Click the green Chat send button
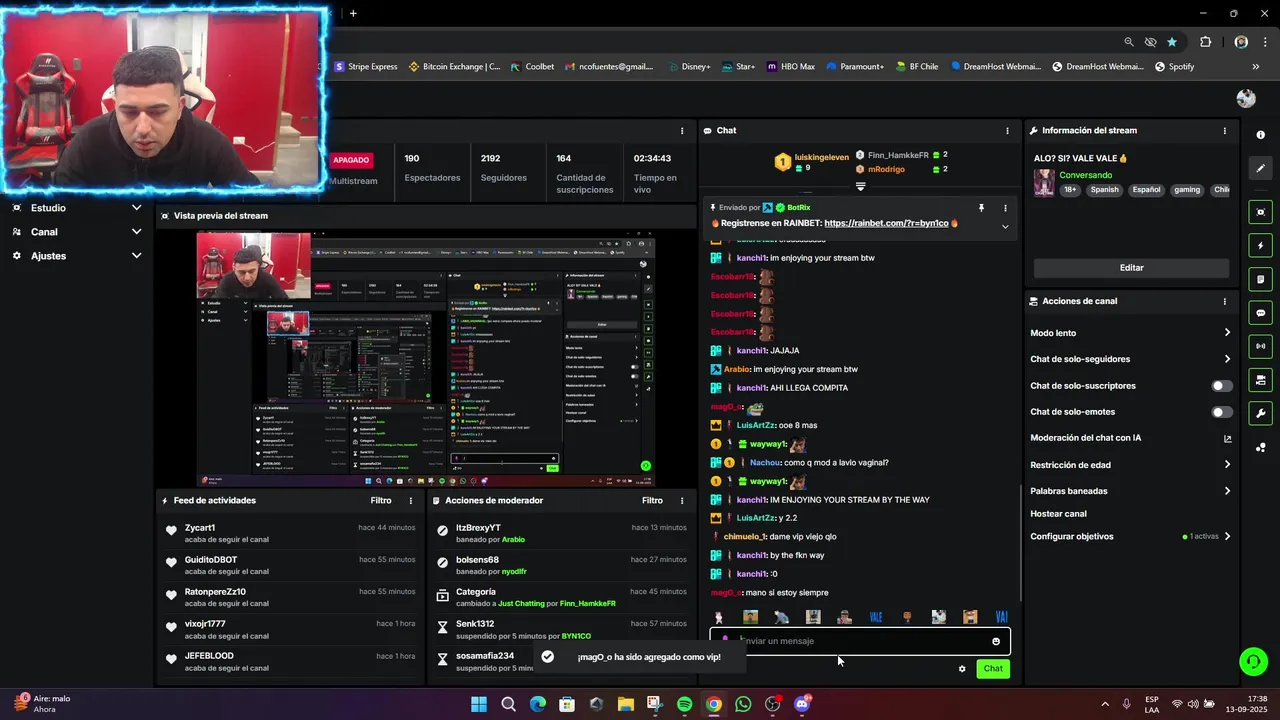1280x720 pixels. tap(993, 669)
